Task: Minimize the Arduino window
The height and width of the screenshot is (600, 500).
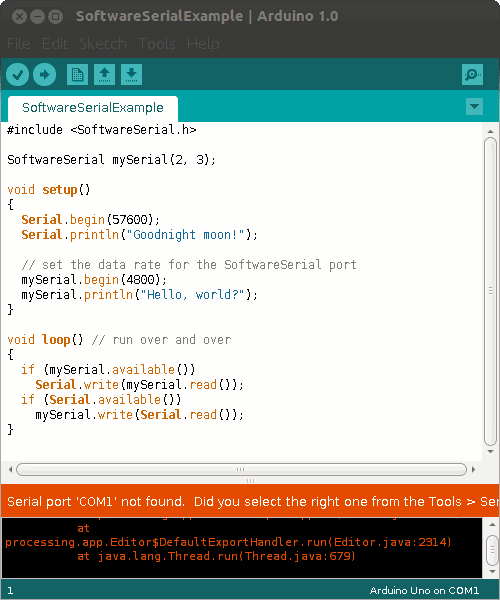Action: (37, 16)
